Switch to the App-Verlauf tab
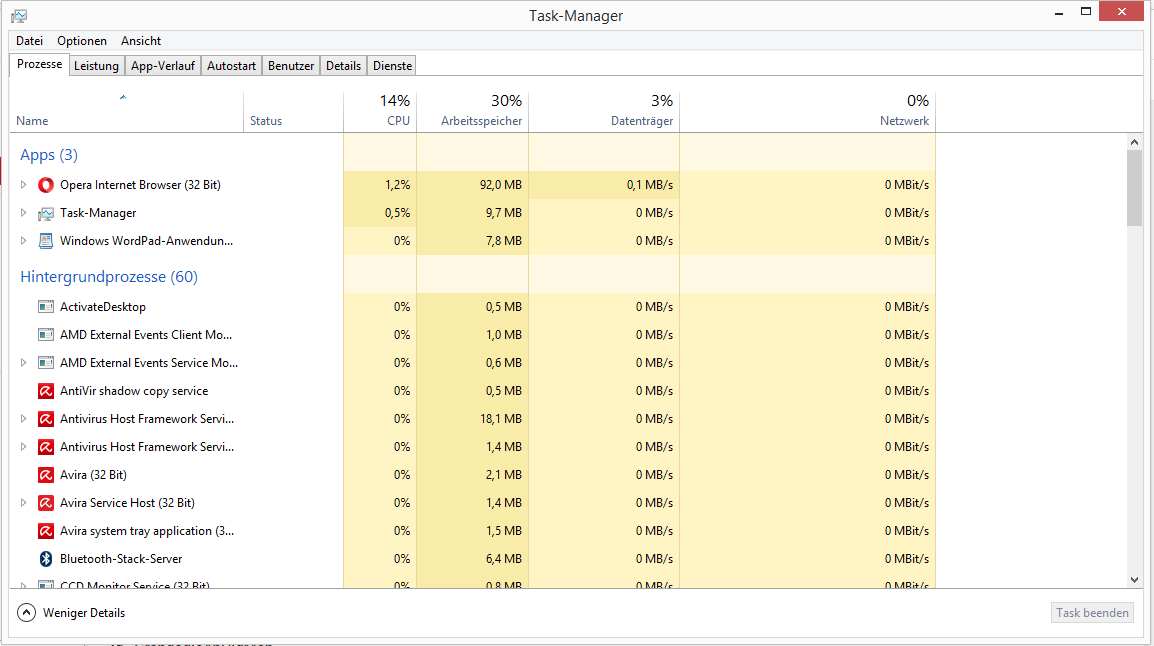 (x=163, y=65)
